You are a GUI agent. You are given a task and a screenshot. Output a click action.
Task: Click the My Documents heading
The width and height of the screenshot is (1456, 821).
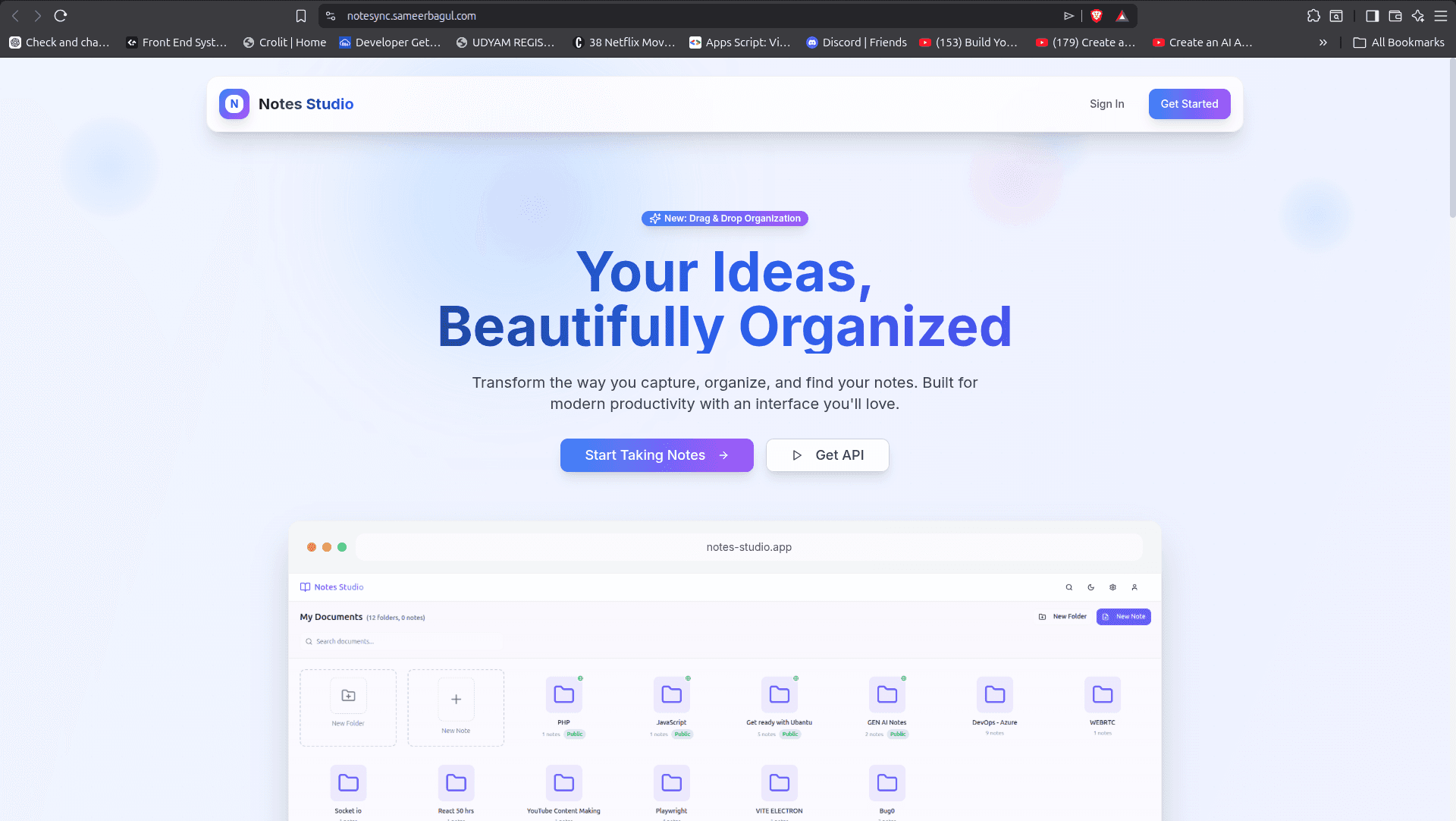[x=331, y=617]
